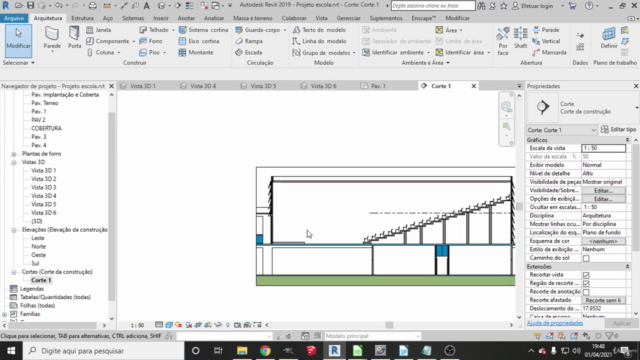This screenshot has height=360, width=640.
Task: Pick the Telhado roof tool
Action: pyautogui.click(x=154, y=30)
